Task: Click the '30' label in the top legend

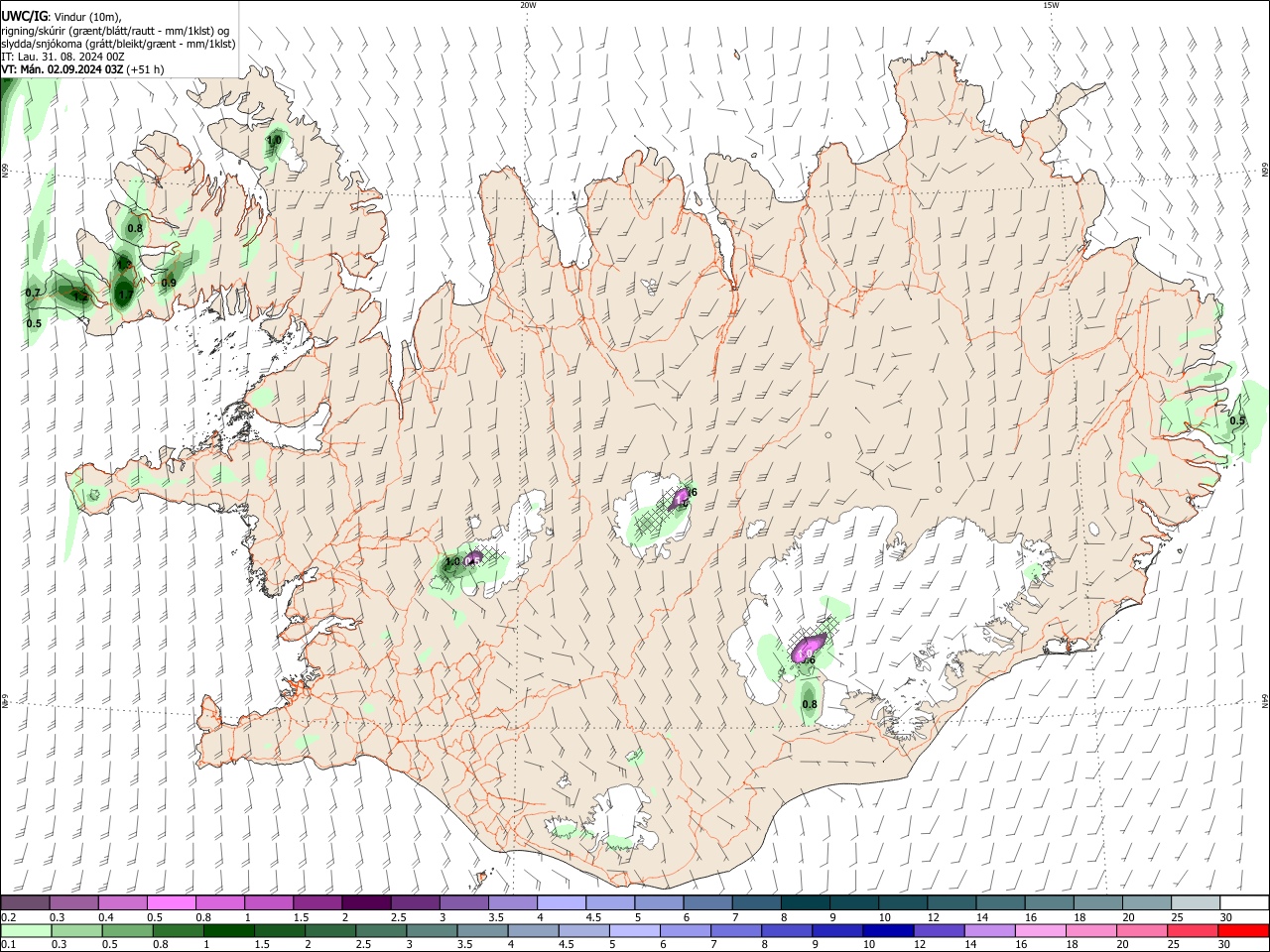Action: click(x=1226, y=917)
